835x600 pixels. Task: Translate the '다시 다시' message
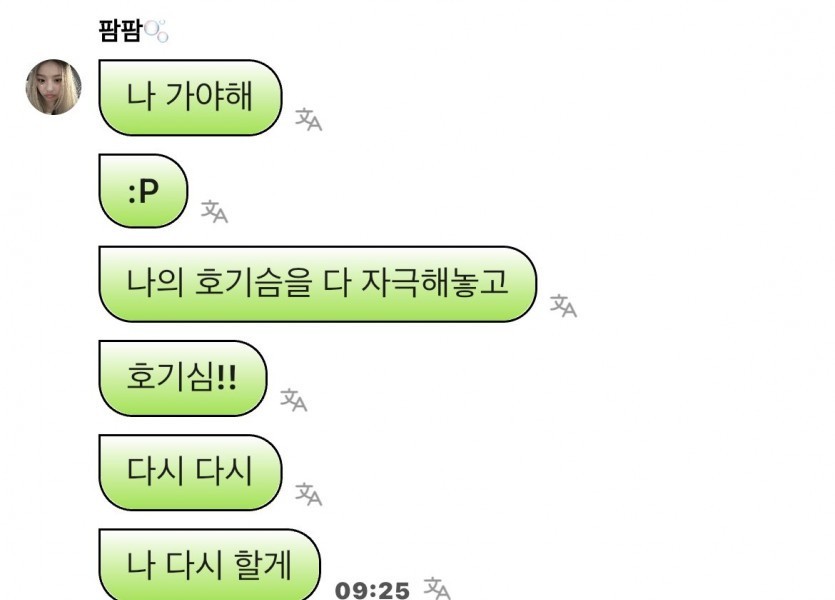tap(309, 494)
